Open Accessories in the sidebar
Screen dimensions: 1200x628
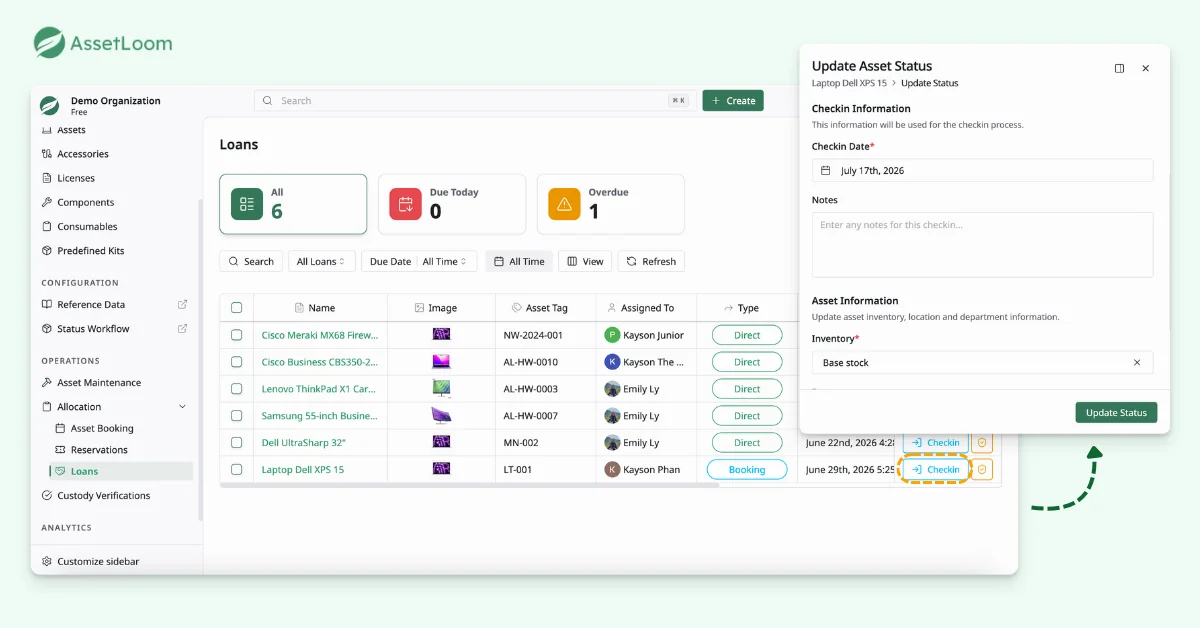coord(82,154)
